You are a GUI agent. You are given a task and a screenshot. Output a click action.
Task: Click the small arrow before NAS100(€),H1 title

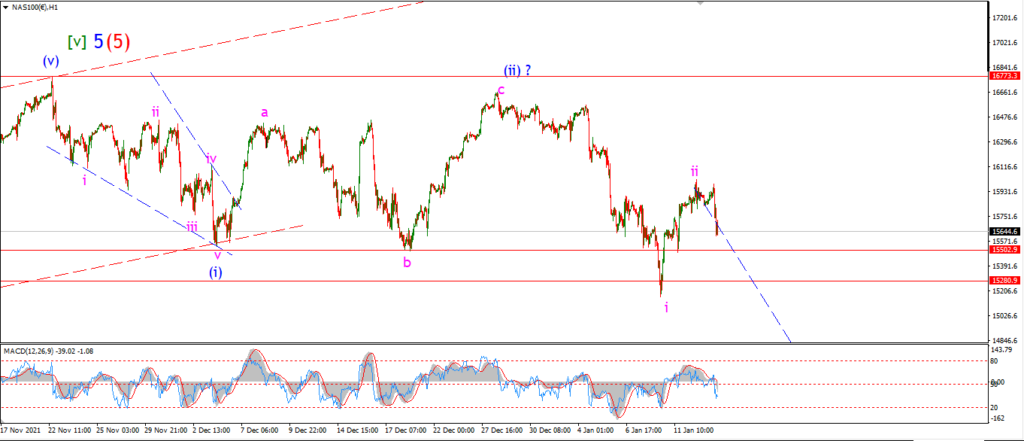[x=6, y=7]
